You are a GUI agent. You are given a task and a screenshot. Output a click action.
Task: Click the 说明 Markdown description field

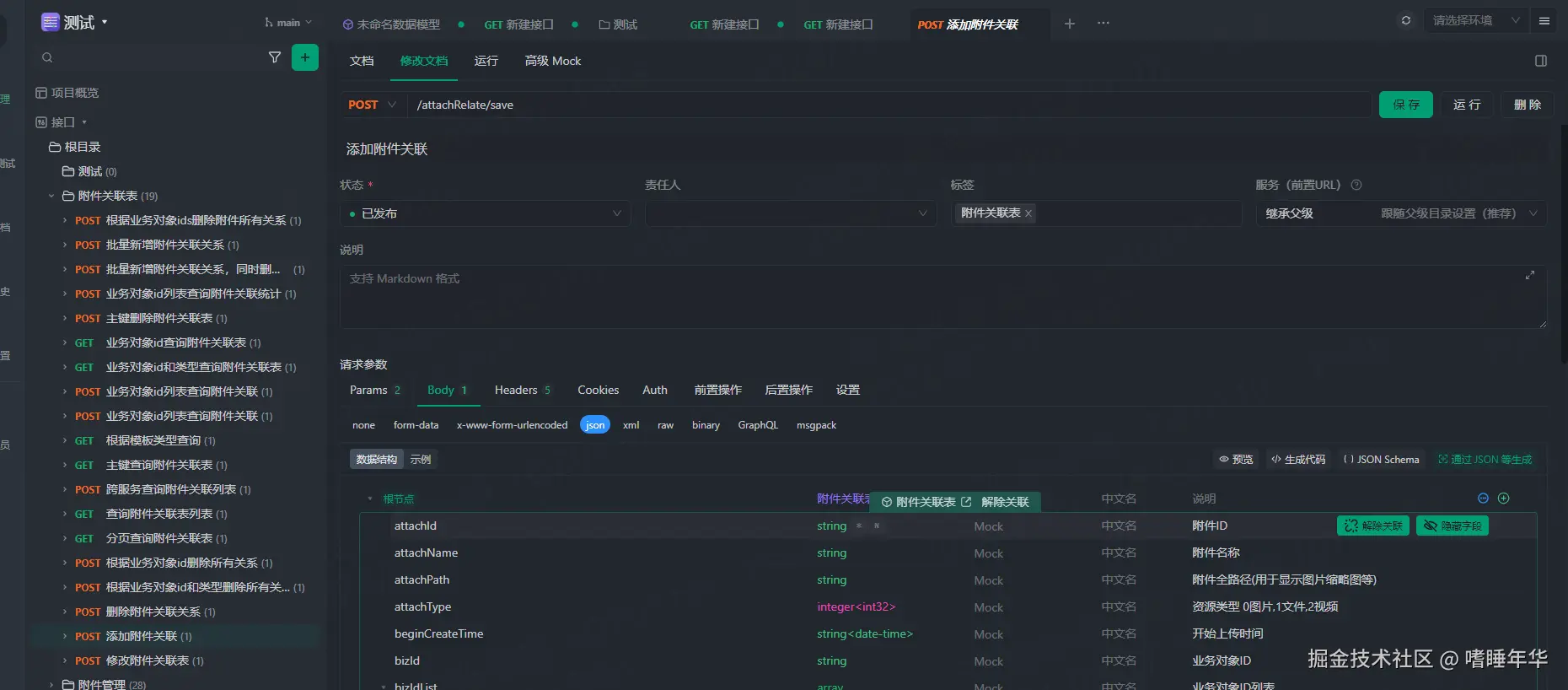tap(943, 297)
